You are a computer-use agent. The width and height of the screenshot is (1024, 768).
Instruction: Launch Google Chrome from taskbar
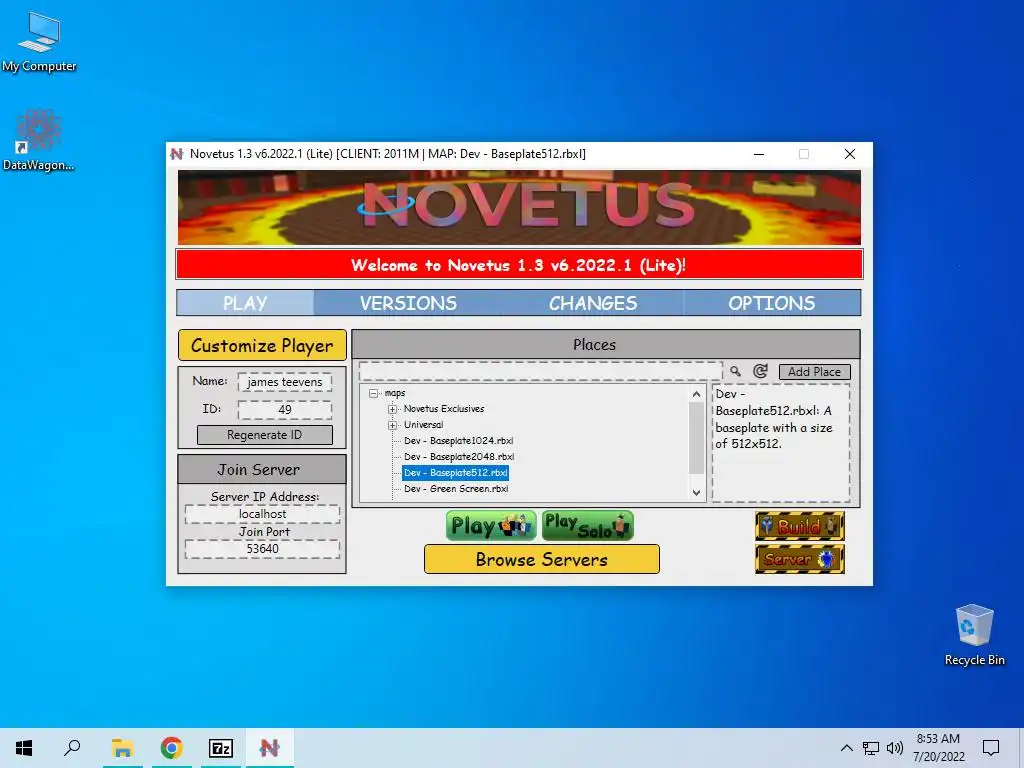tap(172, 748)
